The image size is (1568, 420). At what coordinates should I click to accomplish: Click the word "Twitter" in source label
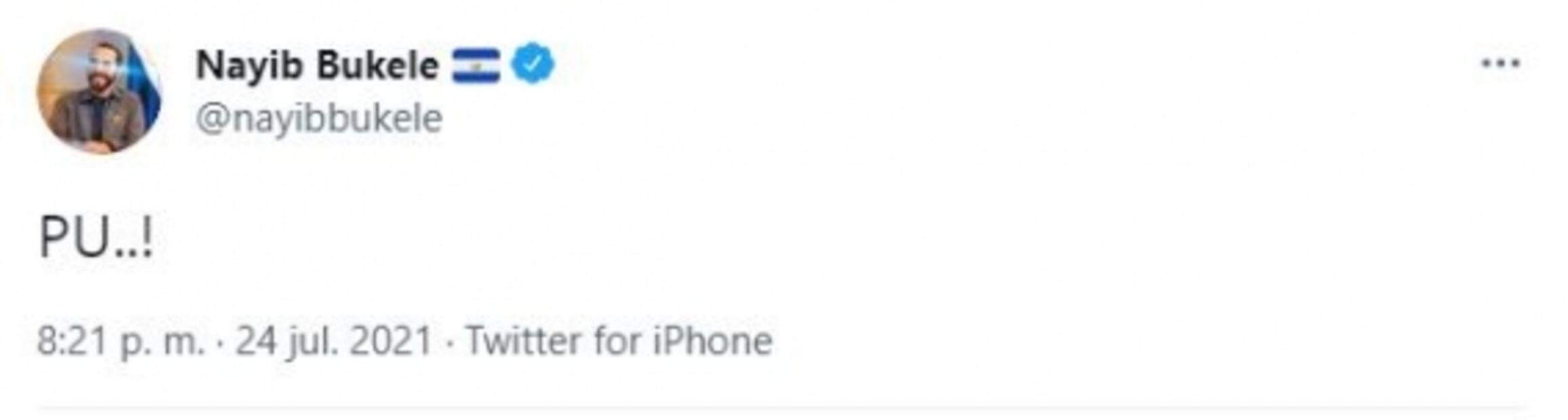point(522,340)
